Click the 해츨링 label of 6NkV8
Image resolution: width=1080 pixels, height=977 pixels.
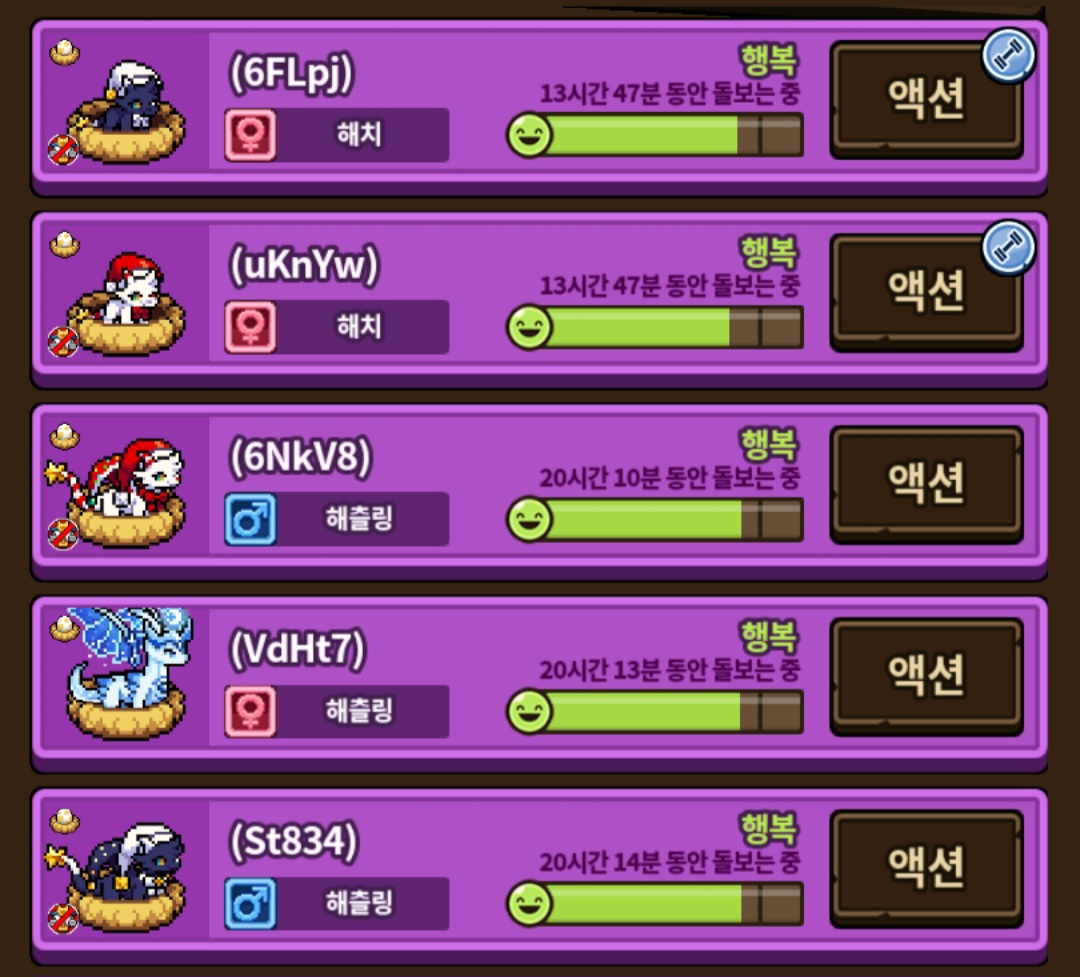359,519
